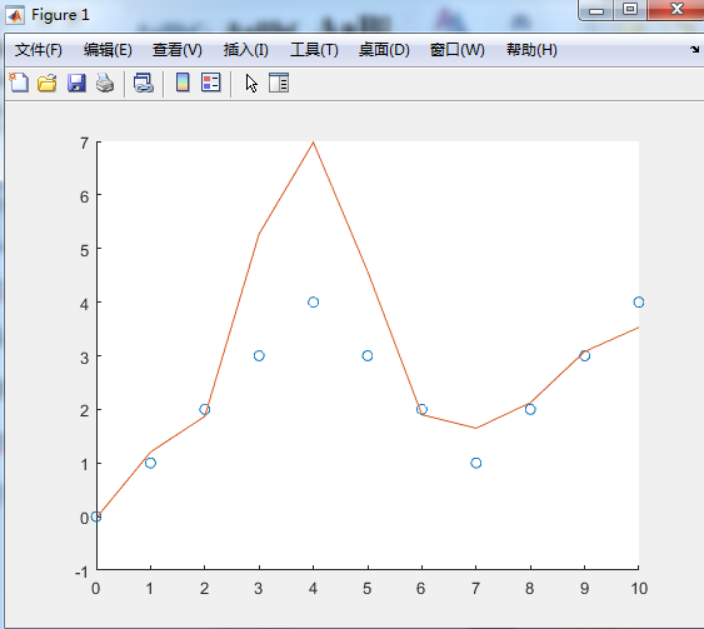
Task: Click the MATLAB logo in the title bar
Action: 15,15
